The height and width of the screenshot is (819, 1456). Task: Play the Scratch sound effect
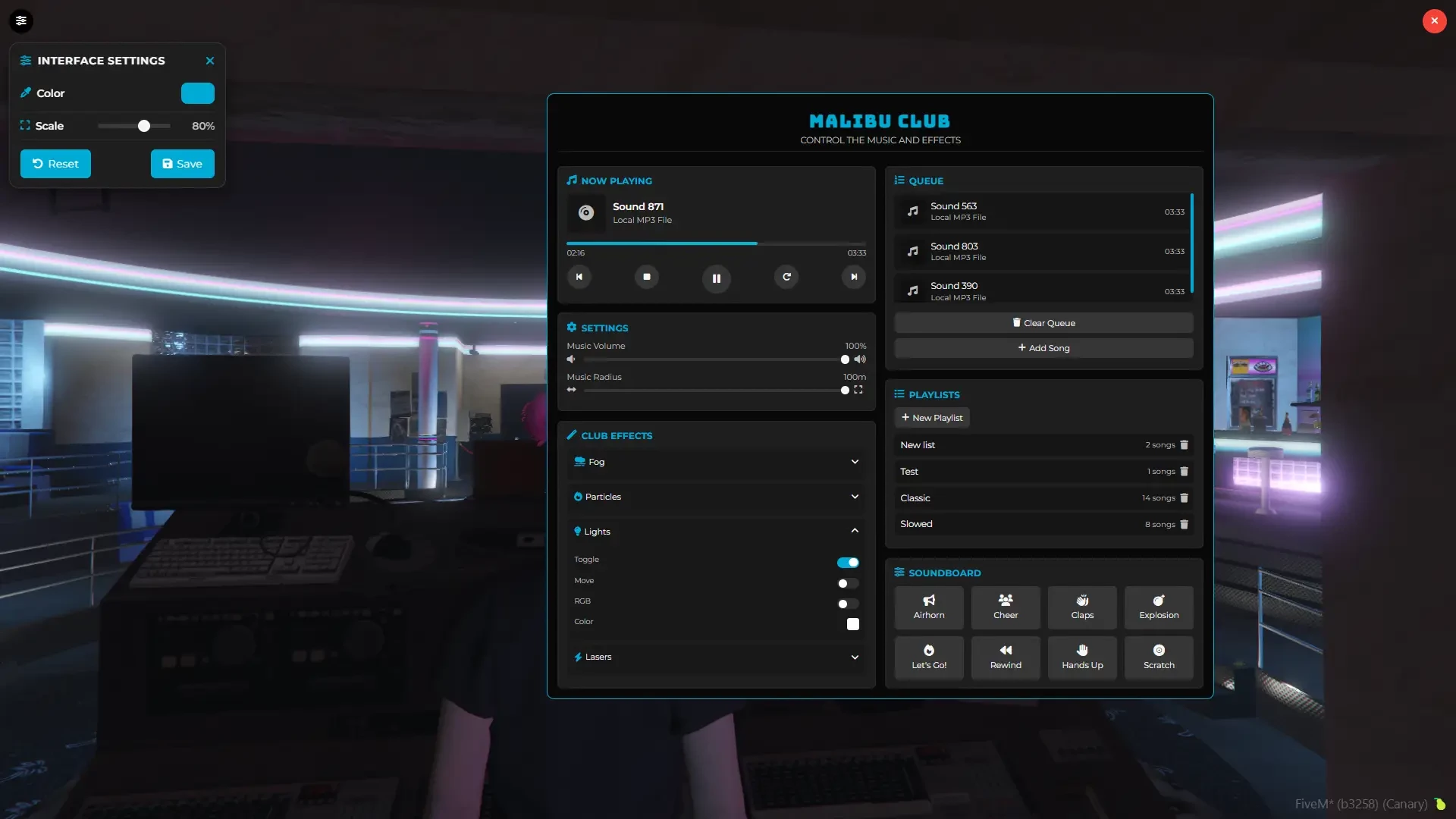click(x=1159, y=657)
